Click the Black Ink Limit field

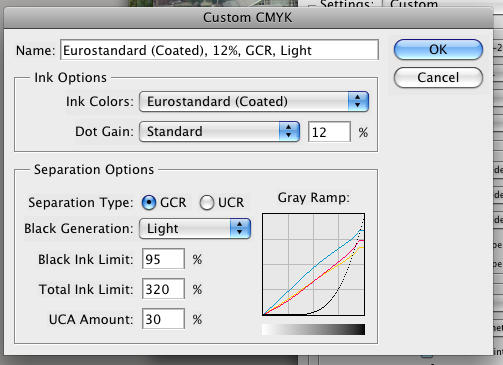coord(163,259)
